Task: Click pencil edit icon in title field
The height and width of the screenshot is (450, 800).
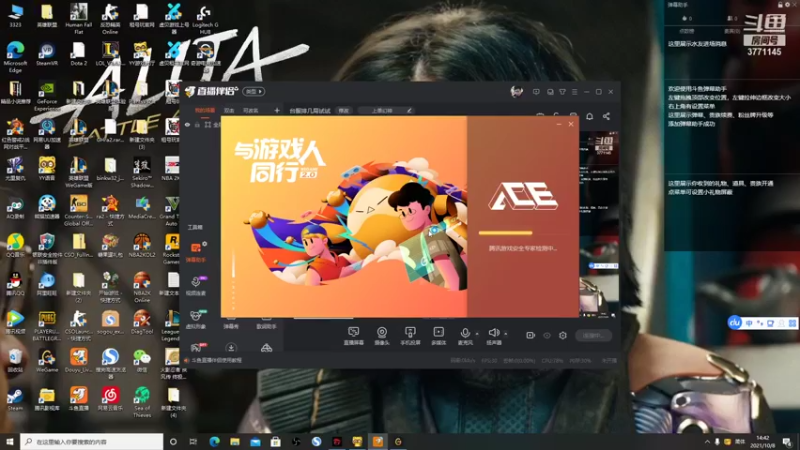Action: [x=409, y=110]
